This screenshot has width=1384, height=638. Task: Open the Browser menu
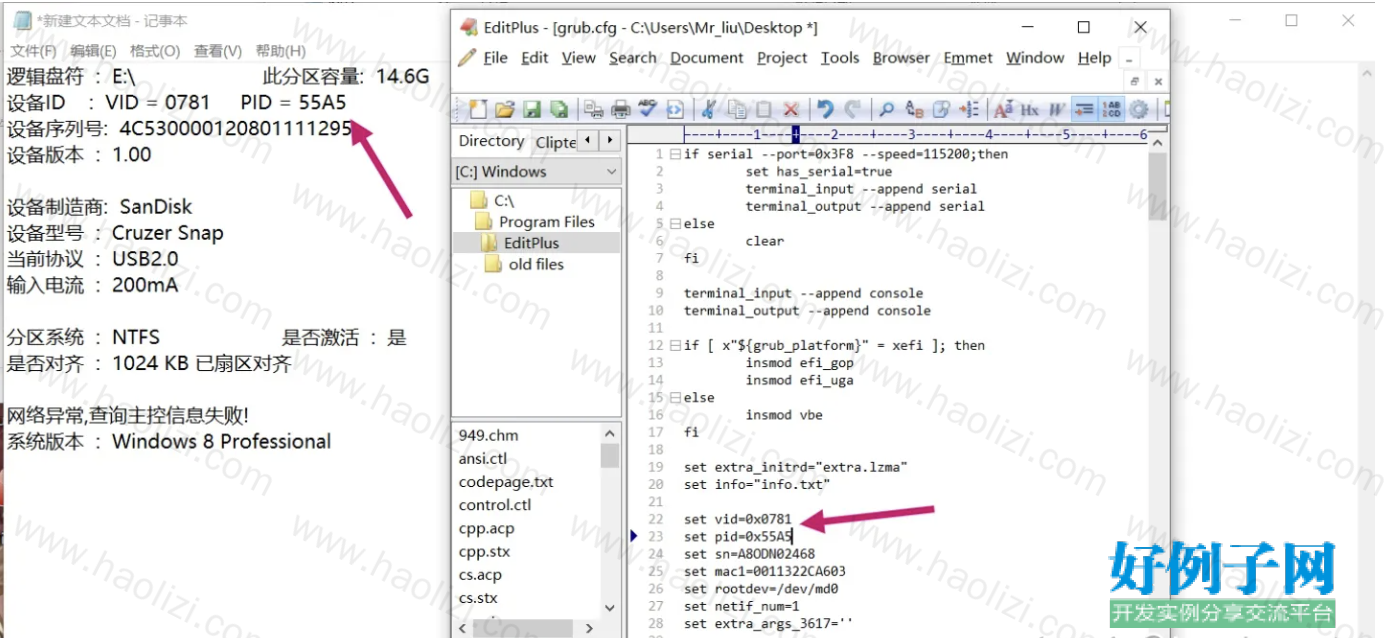click(901, 58)
